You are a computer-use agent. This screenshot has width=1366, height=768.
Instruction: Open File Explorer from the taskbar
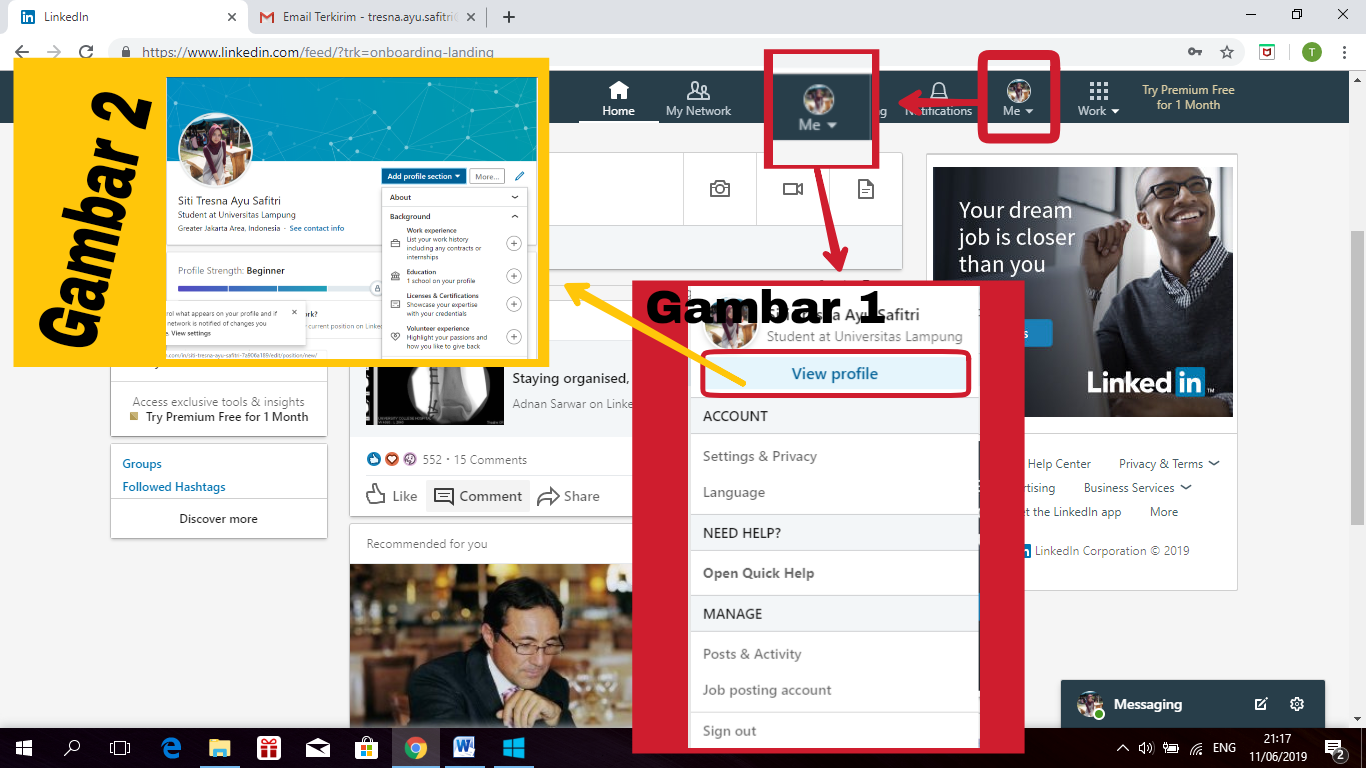[x=220, y=747]
